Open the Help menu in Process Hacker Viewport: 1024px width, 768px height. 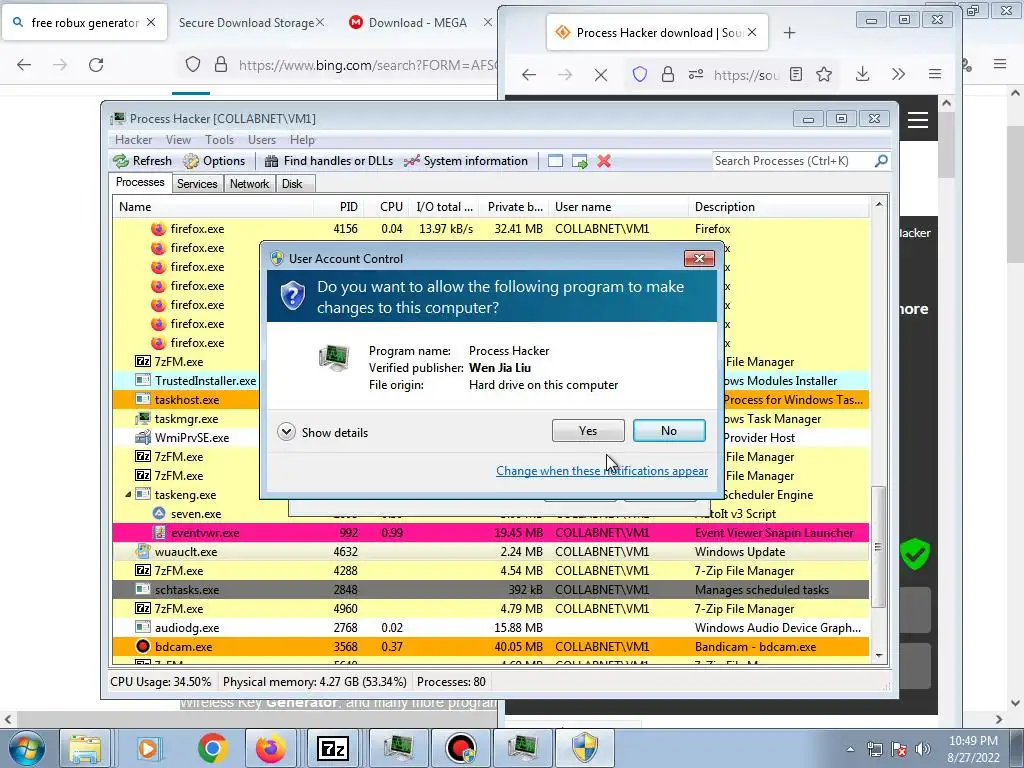point(302,140)
